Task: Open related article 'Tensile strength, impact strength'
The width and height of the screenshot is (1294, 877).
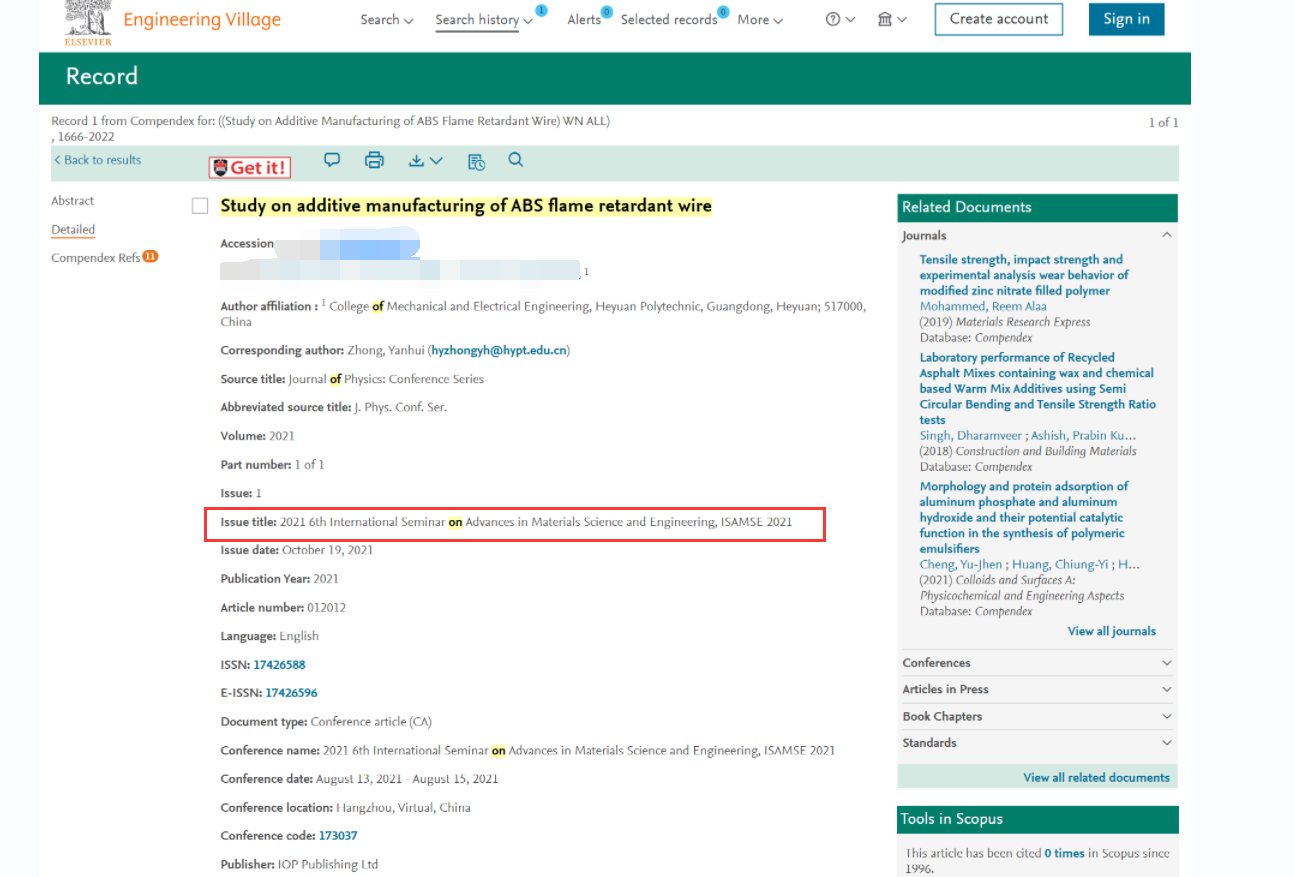Action: (1024, 275)
